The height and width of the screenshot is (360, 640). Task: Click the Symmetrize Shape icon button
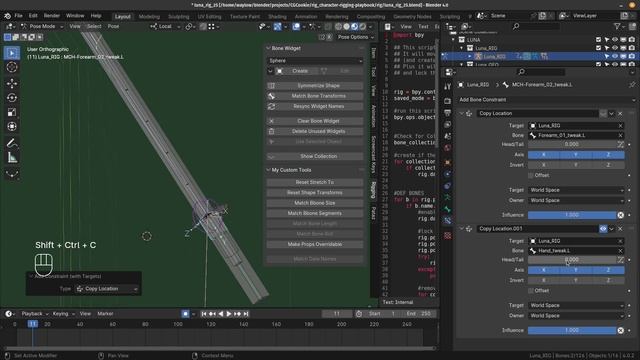tap(271, 86)
